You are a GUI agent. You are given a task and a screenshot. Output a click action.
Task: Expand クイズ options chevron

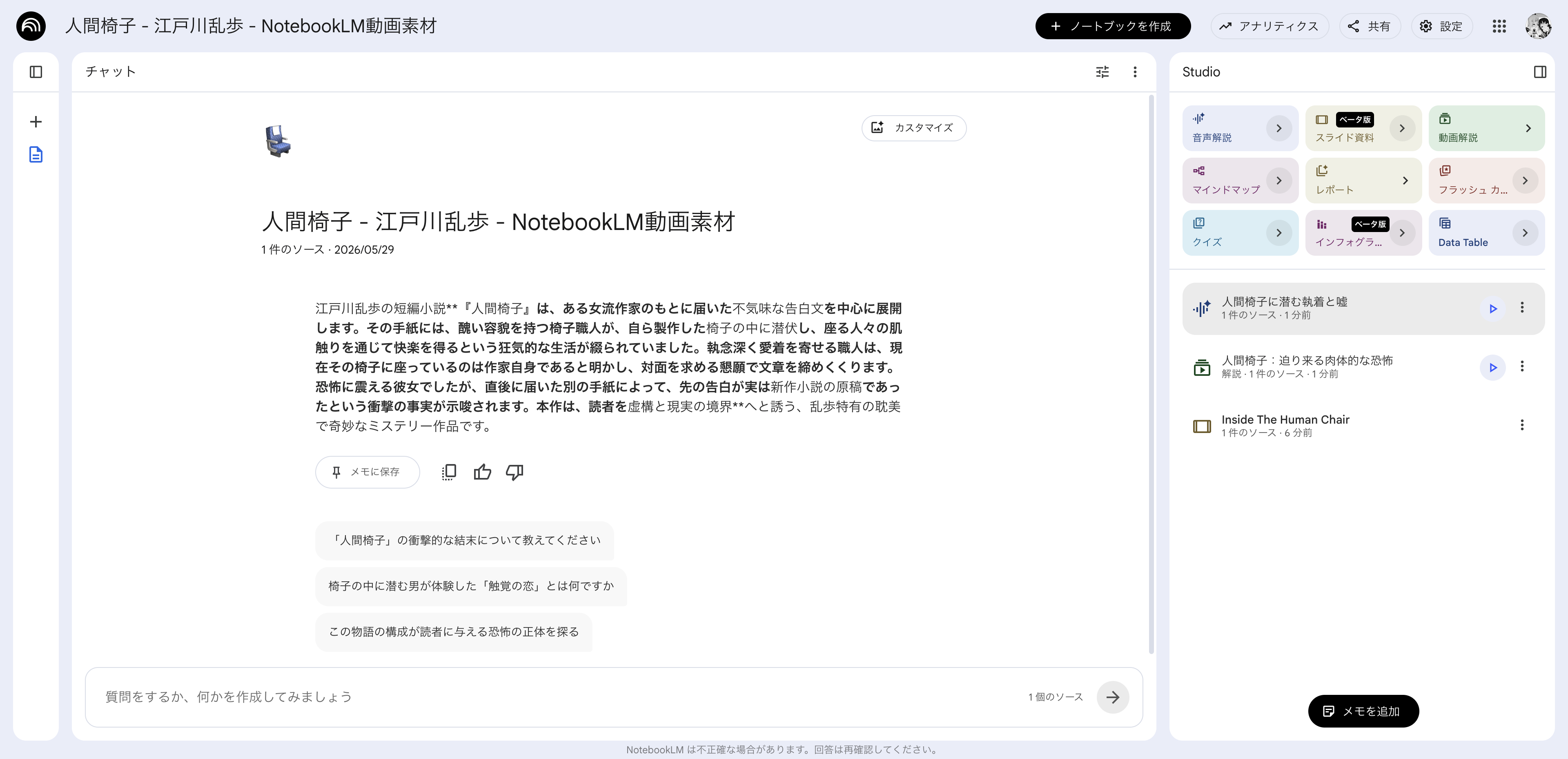click(x=1279, y=233)
